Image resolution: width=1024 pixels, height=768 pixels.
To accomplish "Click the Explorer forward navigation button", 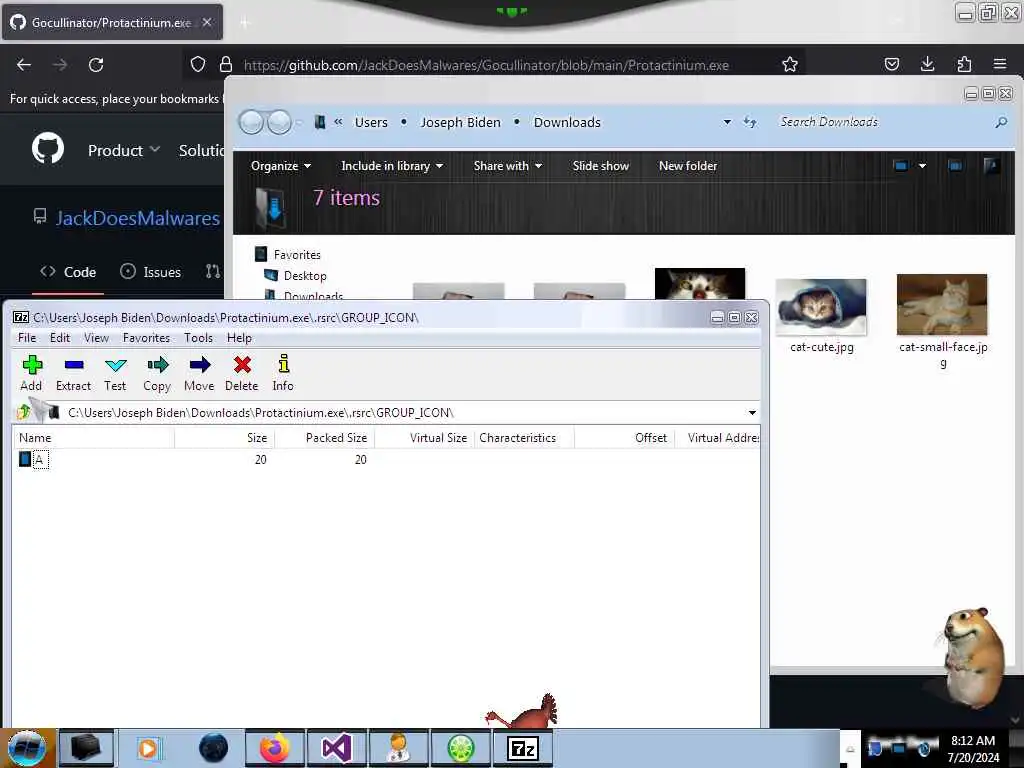I will [x=280, y=122].
